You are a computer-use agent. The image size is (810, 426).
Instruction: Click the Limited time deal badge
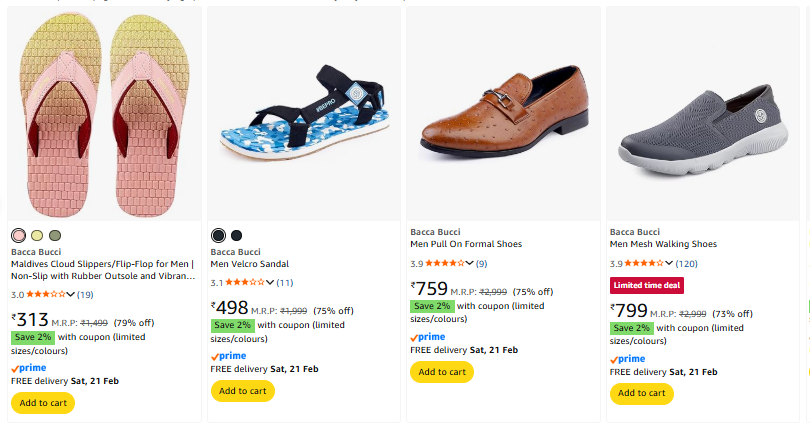(647, 285)
